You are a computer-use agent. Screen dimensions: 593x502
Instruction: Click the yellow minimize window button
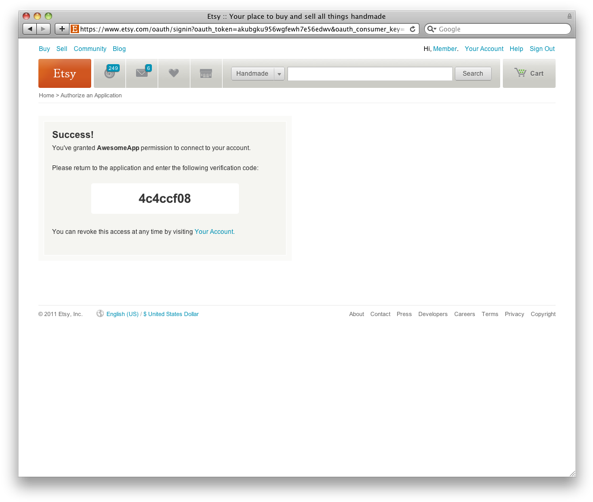[x=37, y=16]
